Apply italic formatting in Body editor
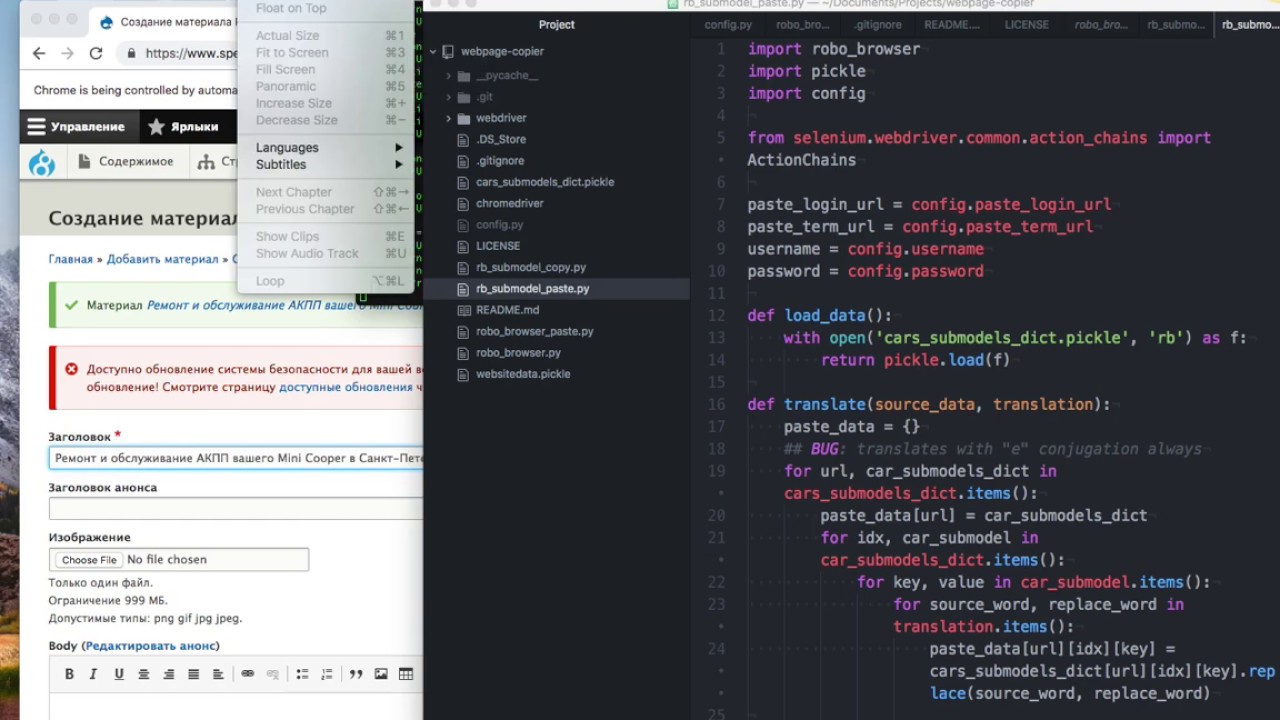 click(x=94, y=674)
